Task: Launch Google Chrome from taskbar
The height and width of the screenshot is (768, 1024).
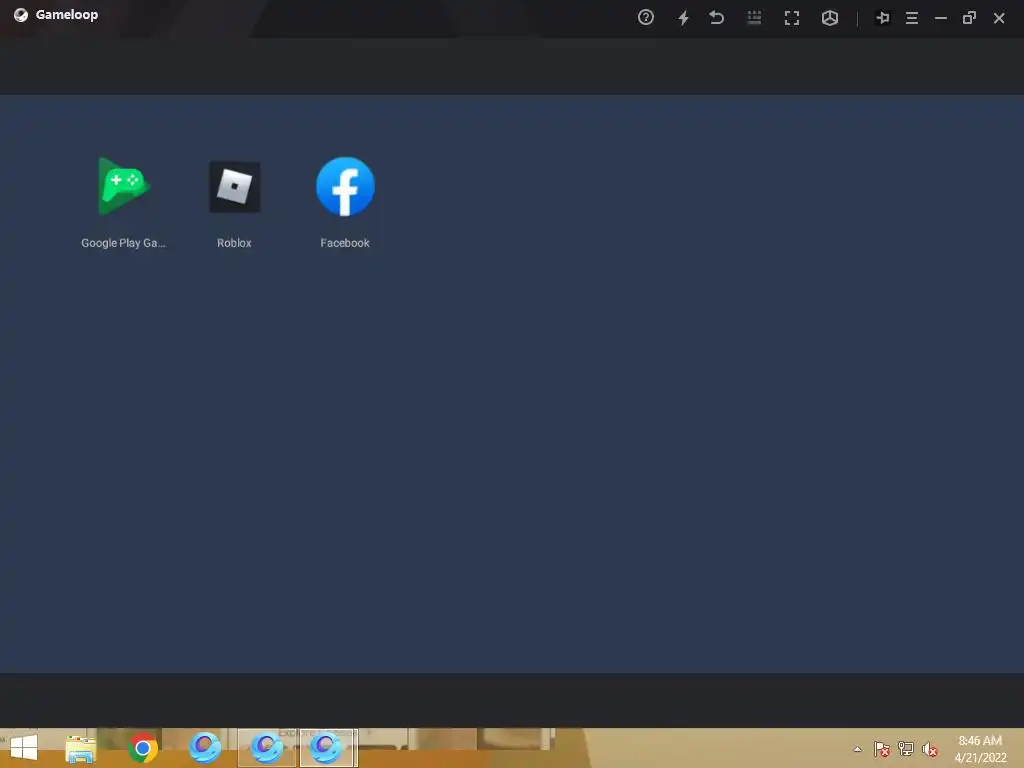Action: tap(142, 748)
